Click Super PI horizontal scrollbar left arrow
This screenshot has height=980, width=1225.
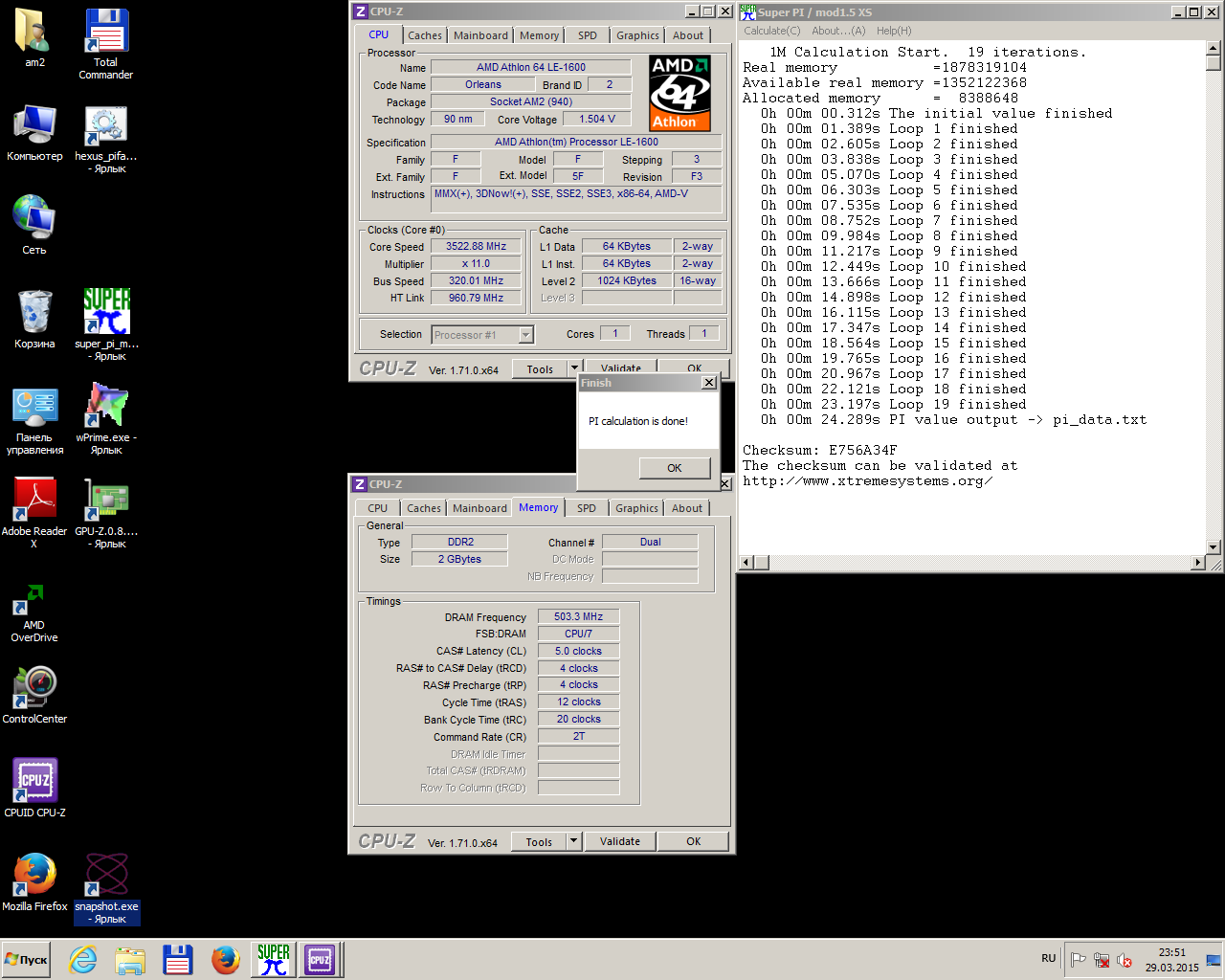click(746, 563)
